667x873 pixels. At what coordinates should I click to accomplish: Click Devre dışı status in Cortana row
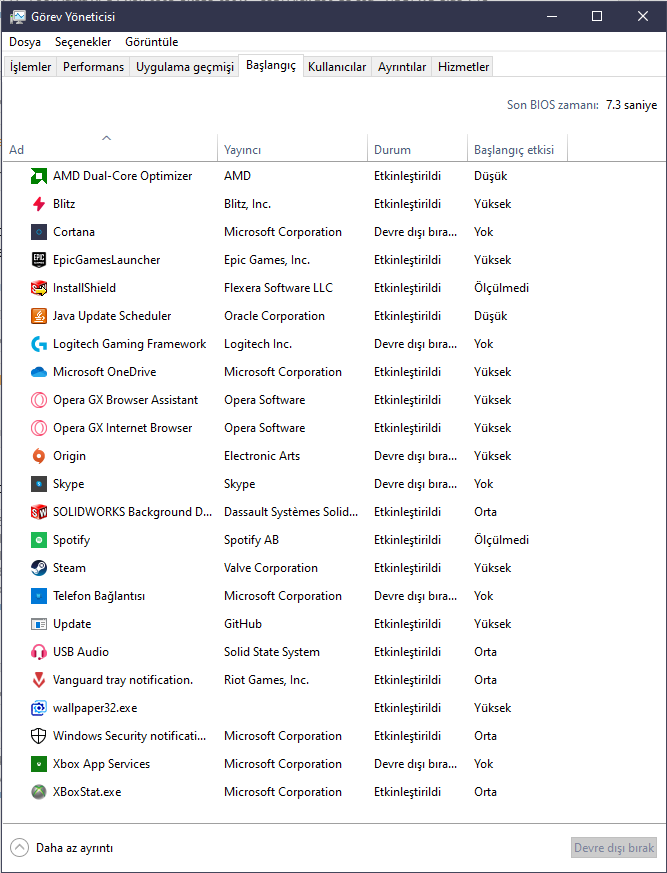[x=415, y=232]
